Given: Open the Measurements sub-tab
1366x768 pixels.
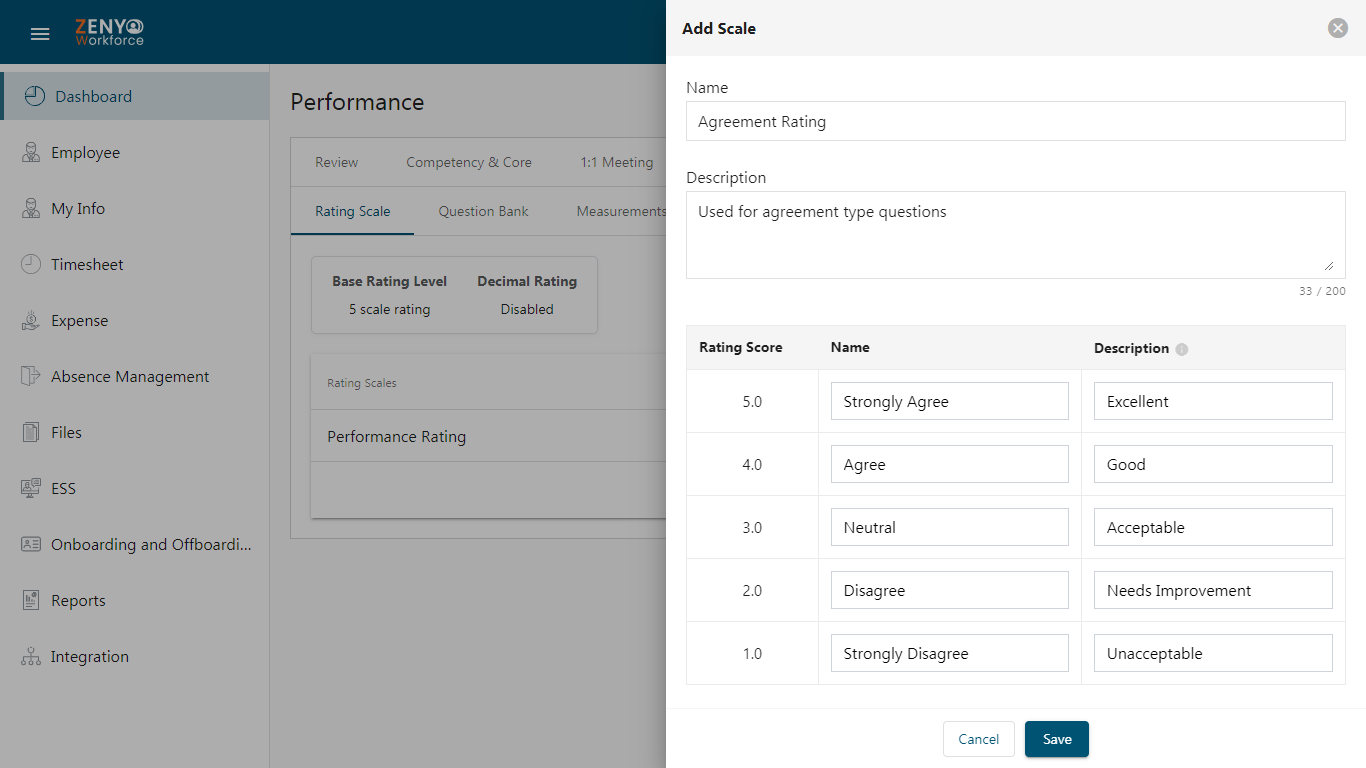Looking at the screenshot, I should [621, 211].
